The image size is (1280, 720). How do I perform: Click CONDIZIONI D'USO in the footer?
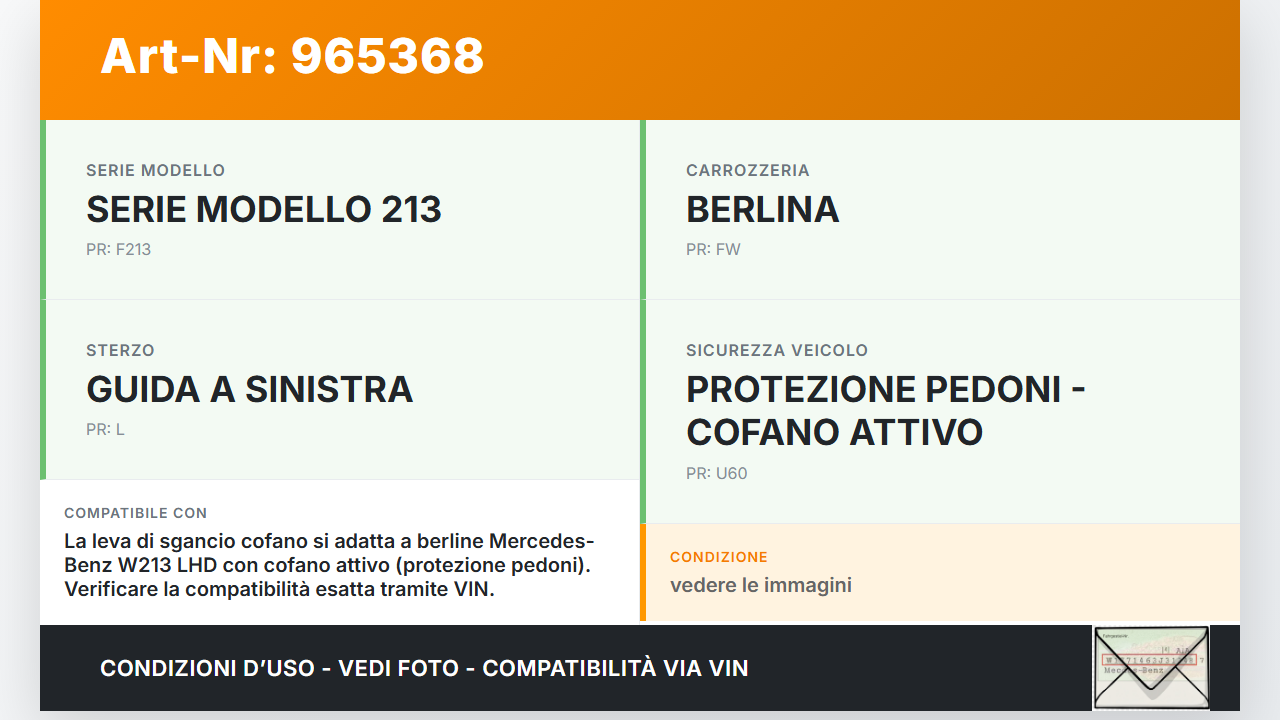pos(206,668)
